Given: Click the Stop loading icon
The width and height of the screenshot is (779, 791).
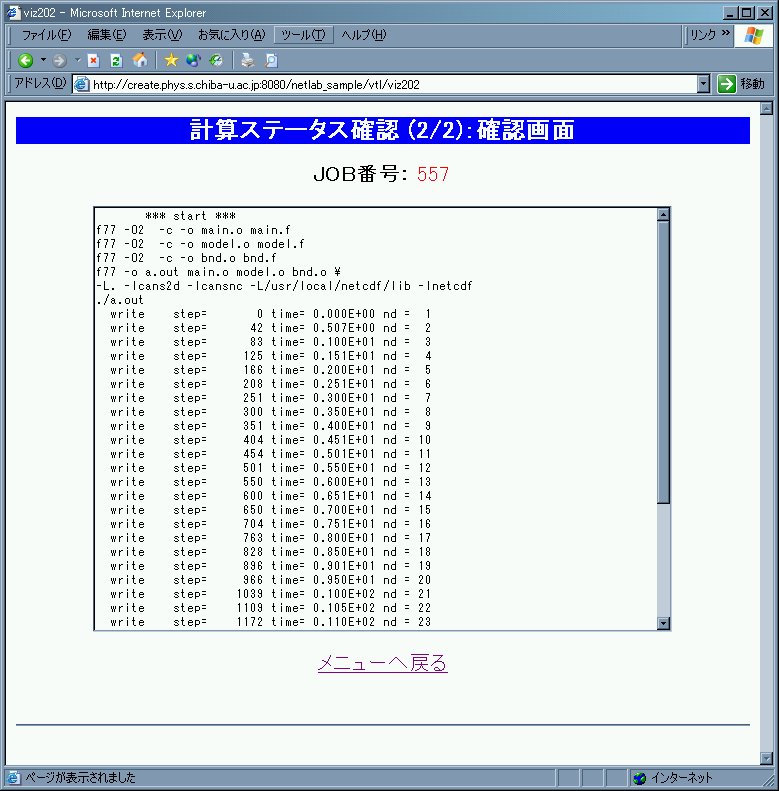Looking at the screenshot, I should coord(93,61).
